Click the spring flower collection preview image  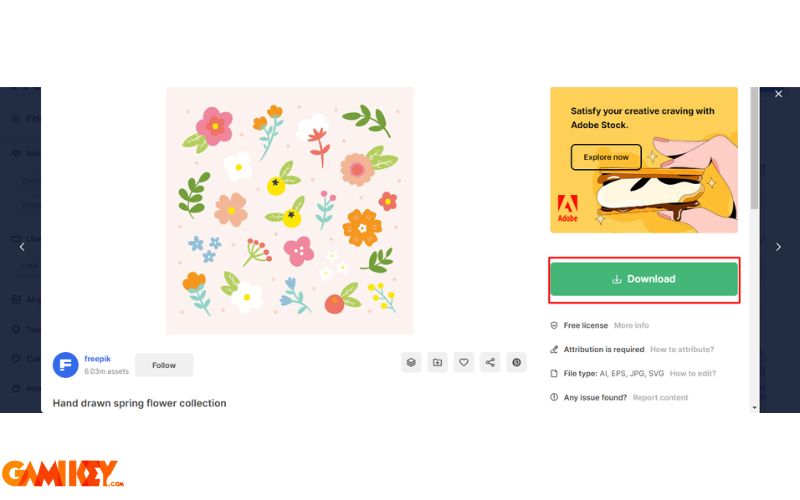point(289,211)
